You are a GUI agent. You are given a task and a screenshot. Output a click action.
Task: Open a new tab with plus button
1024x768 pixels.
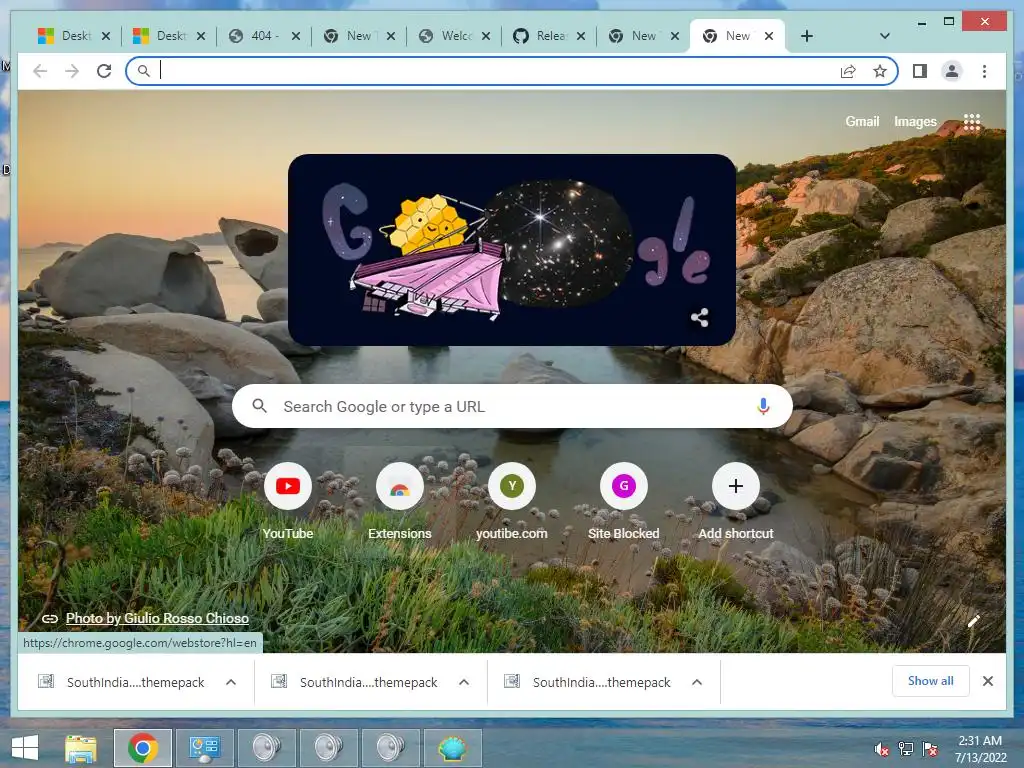click(807, 36)
